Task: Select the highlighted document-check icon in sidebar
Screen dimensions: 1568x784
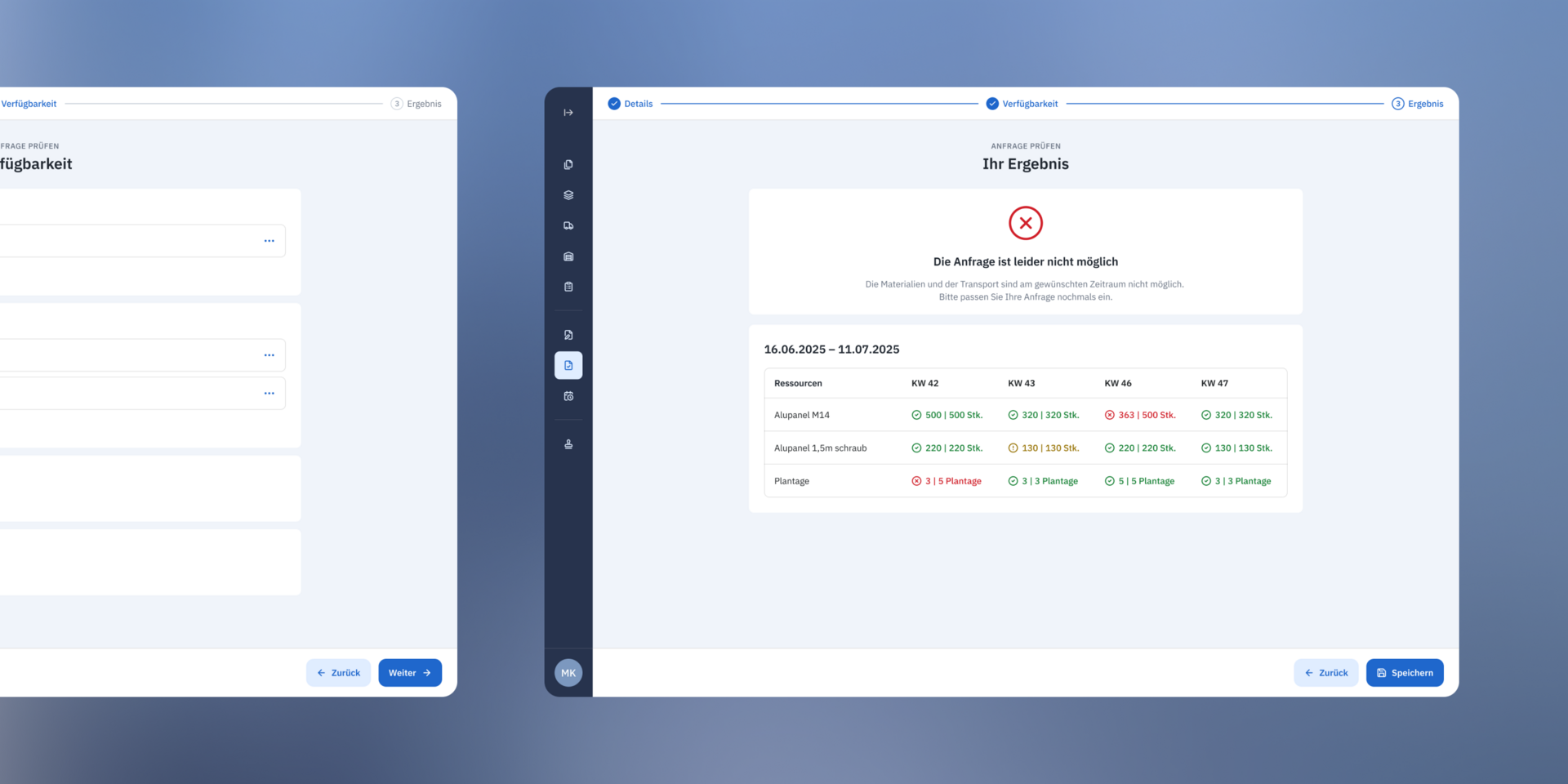Action: 568,365
